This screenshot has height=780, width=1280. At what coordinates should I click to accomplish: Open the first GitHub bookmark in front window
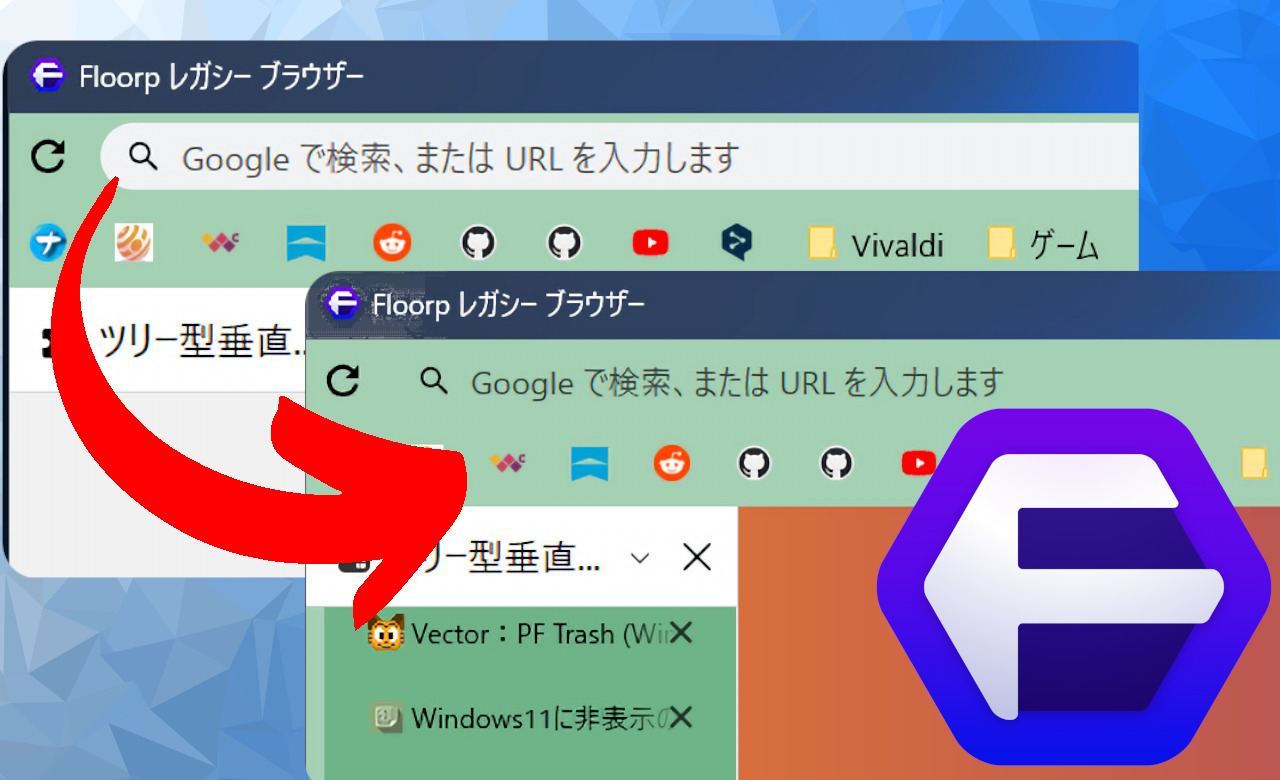tap(754, 463)
